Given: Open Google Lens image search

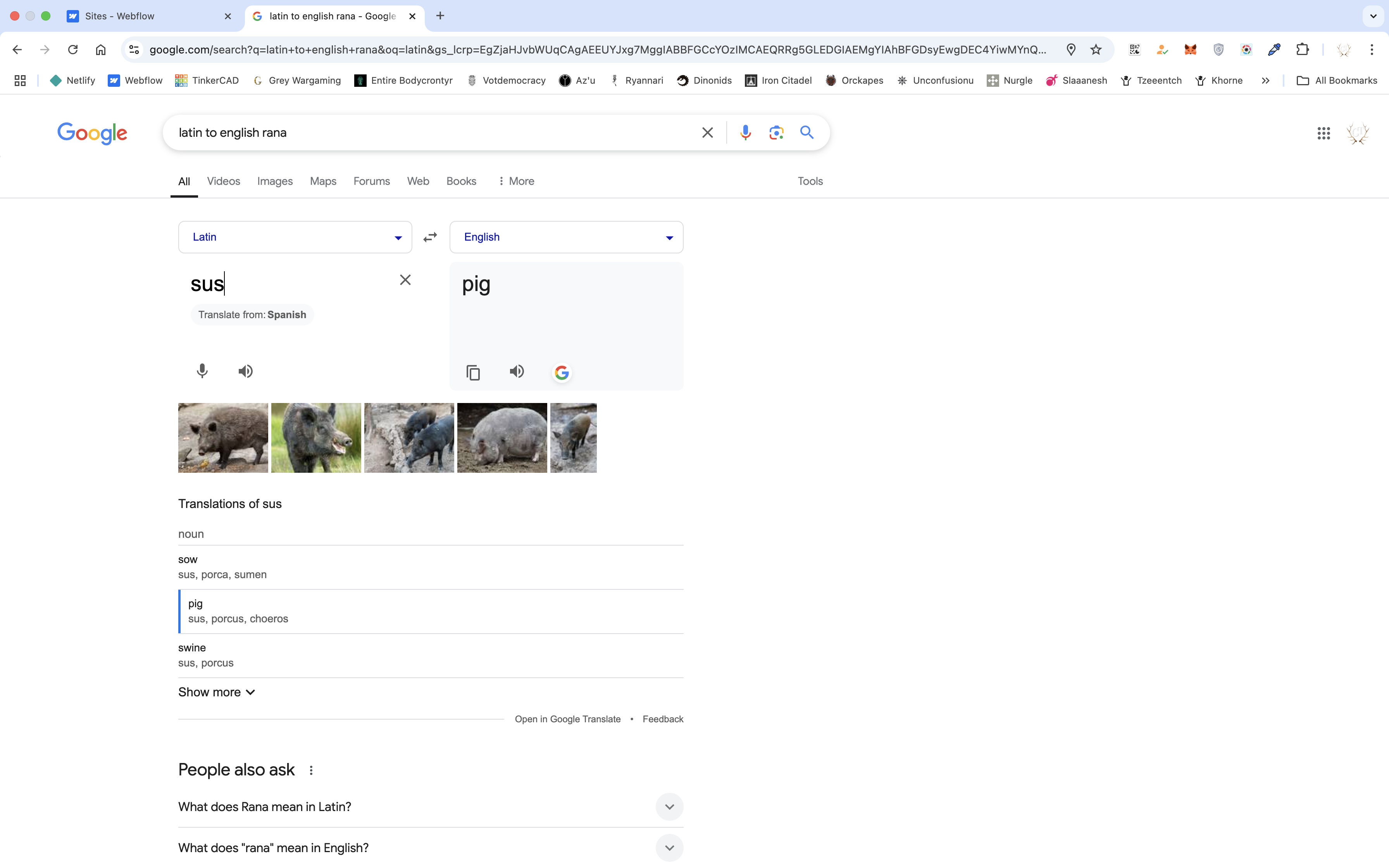Looking at the screenshot, I should pos(776,133).
